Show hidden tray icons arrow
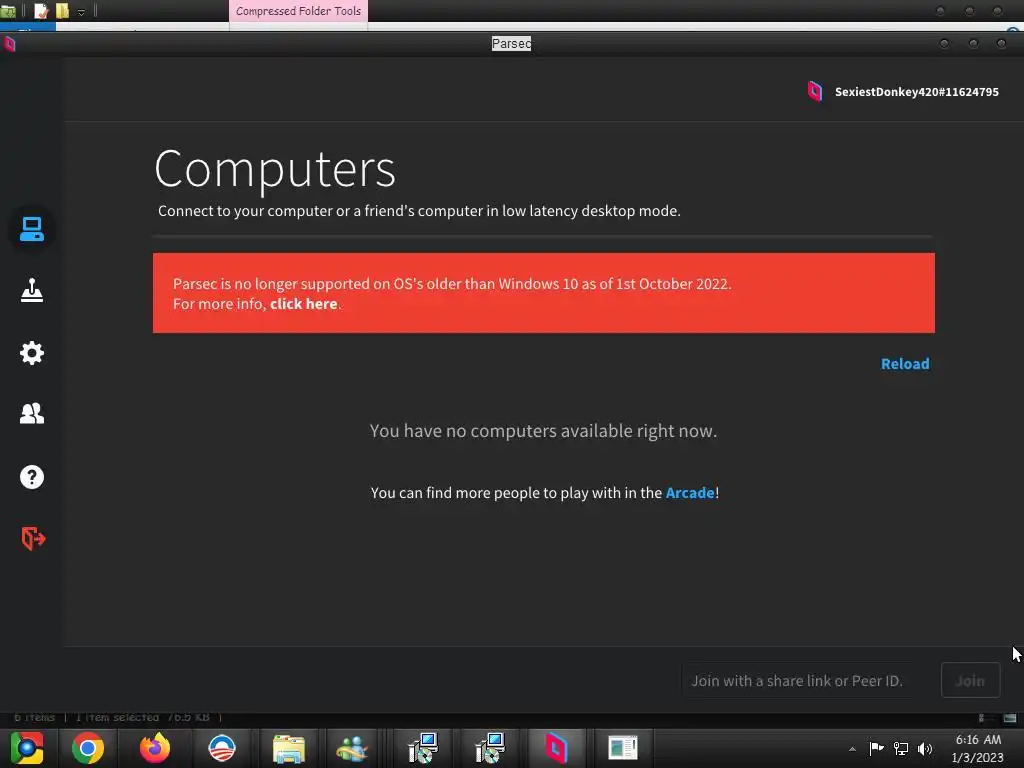 point(852,749)
